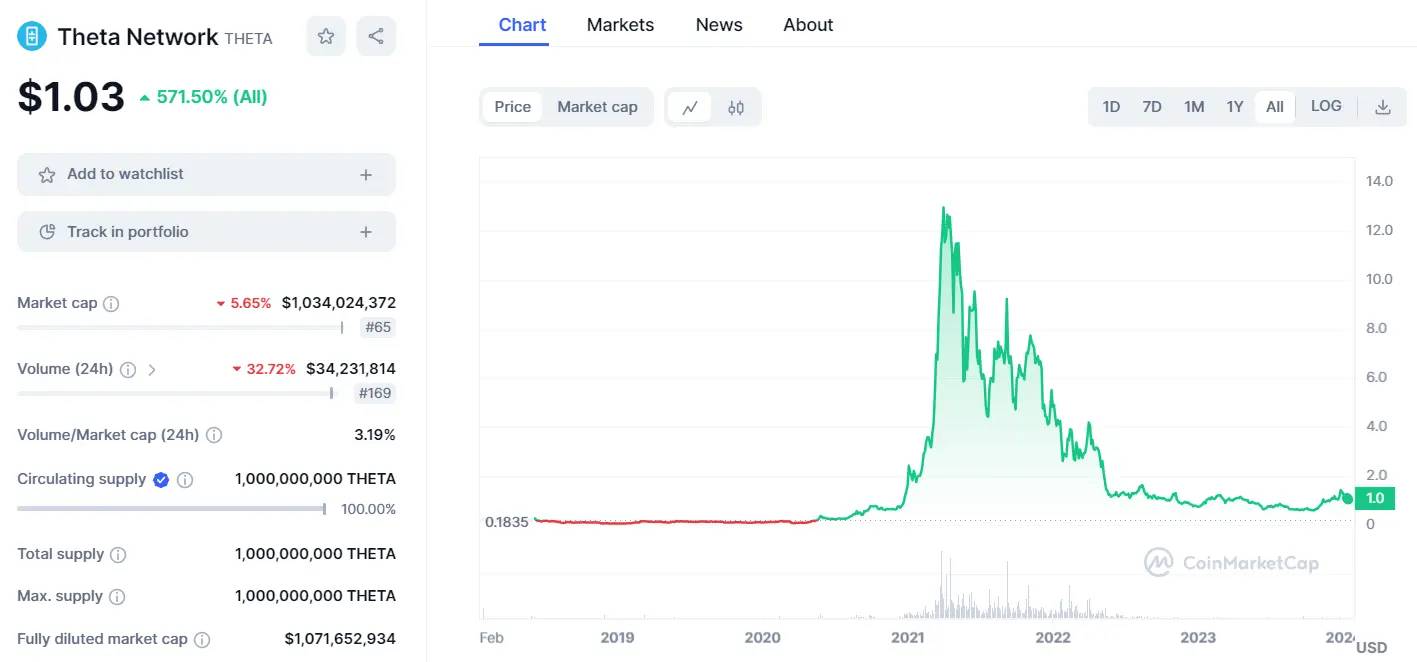
Task: Click the 5.65% market cap change
Action: click(244, 303)
